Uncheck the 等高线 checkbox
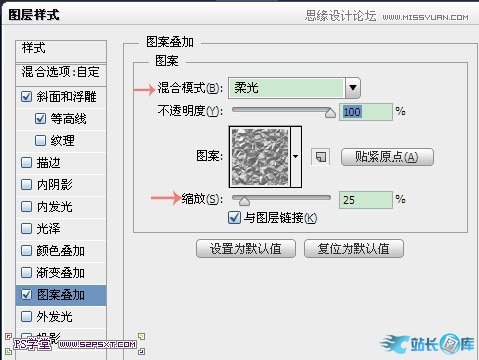This screenshot has height=360, width=479. point(40,119)
